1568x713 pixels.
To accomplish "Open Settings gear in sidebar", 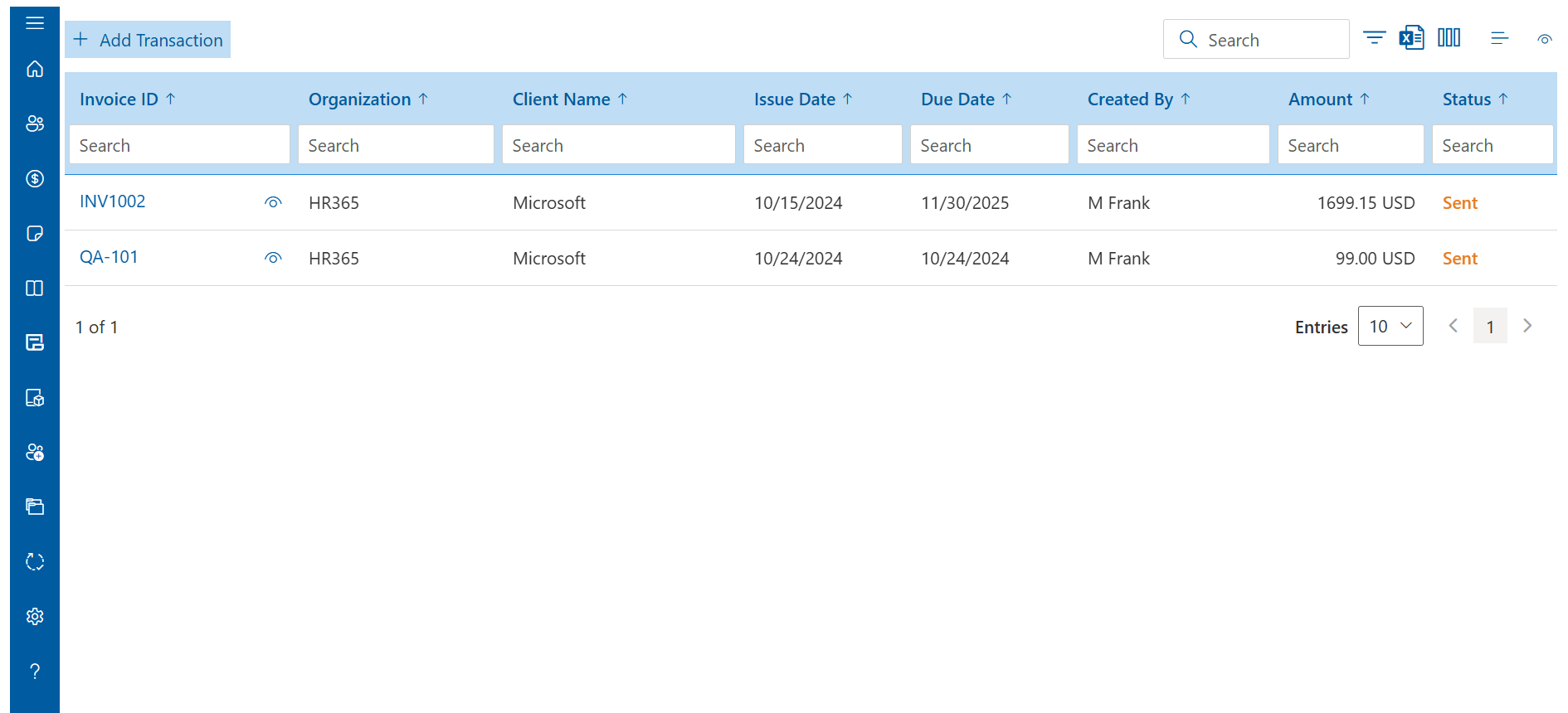I will [x=35, y=617].
